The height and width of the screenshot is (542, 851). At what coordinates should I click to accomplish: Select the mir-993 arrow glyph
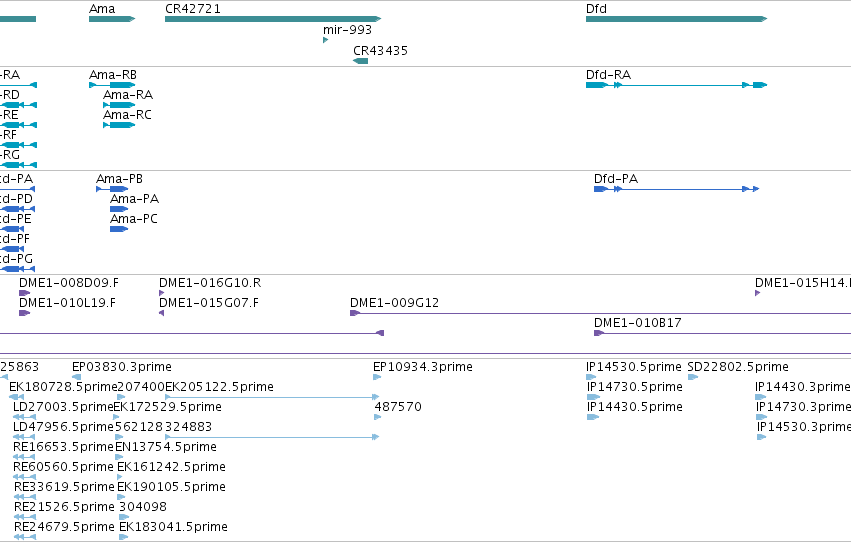pos(326,40)
